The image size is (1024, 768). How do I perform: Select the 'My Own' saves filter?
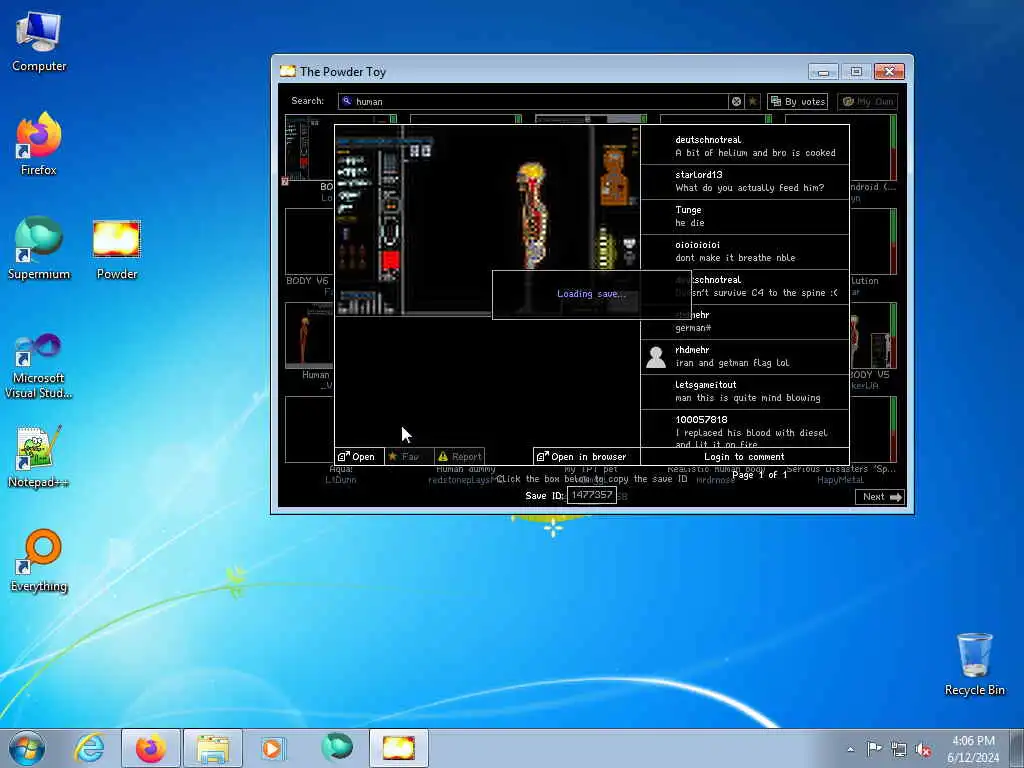click(x=867, y=101)
